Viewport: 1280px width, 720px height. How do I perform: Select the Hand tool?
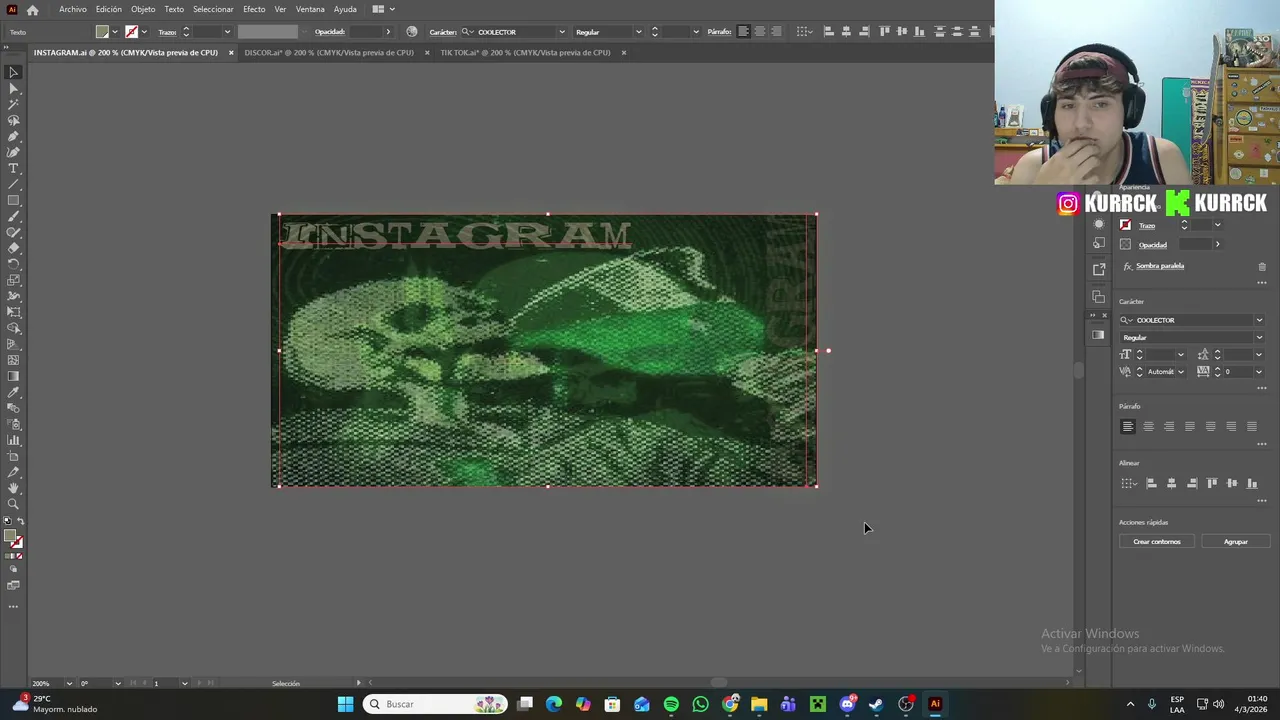pos(14,488)
